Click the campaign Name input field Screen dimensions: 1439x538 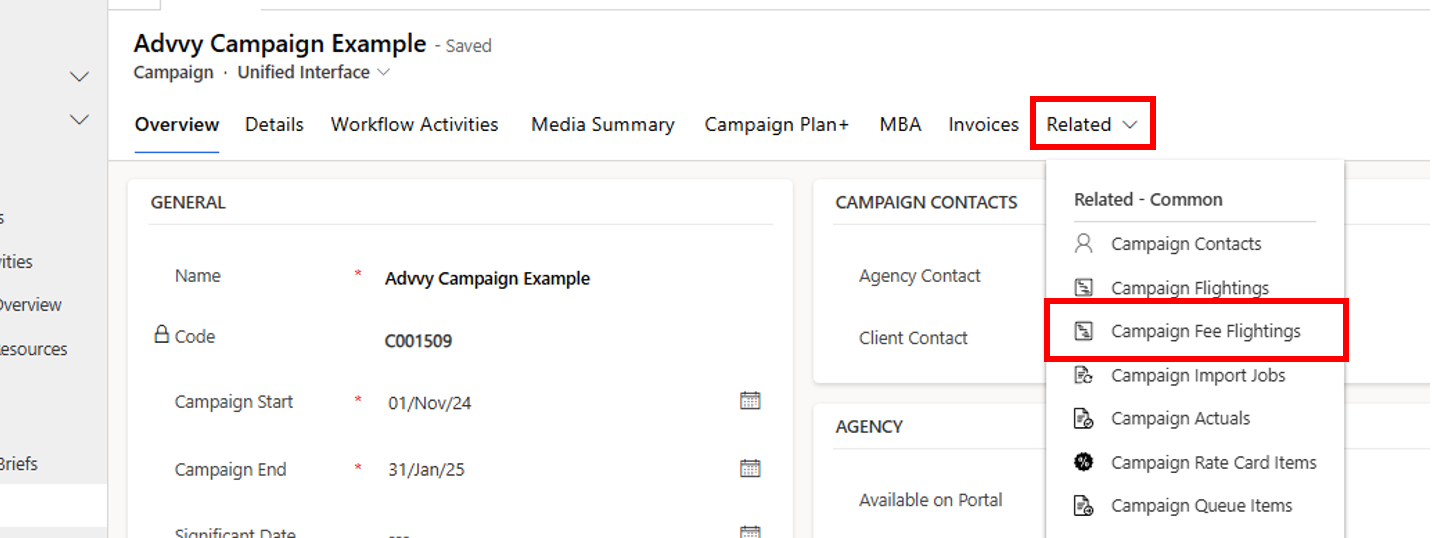pyautogui.click(x=560, y=279)
